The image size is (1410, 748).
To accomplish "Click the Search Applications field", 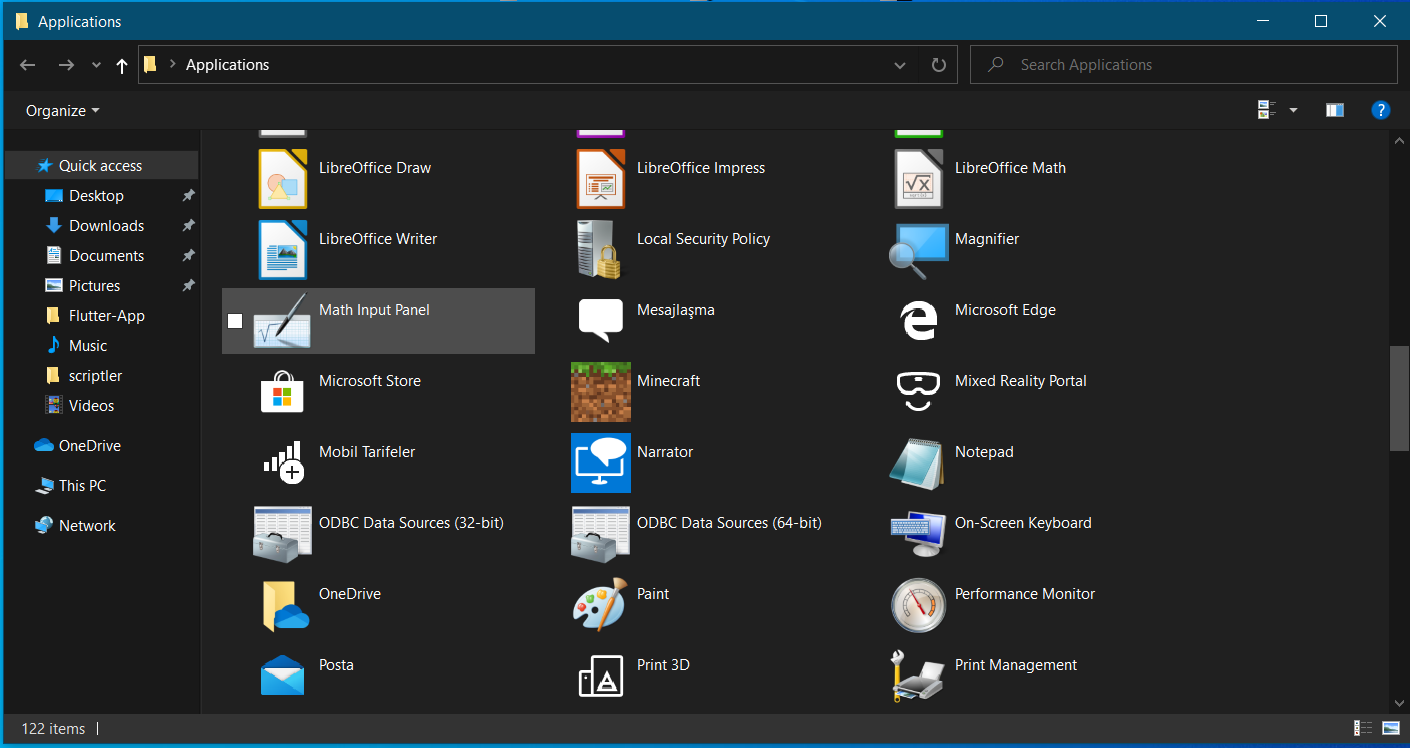I will coord(1184,65).
